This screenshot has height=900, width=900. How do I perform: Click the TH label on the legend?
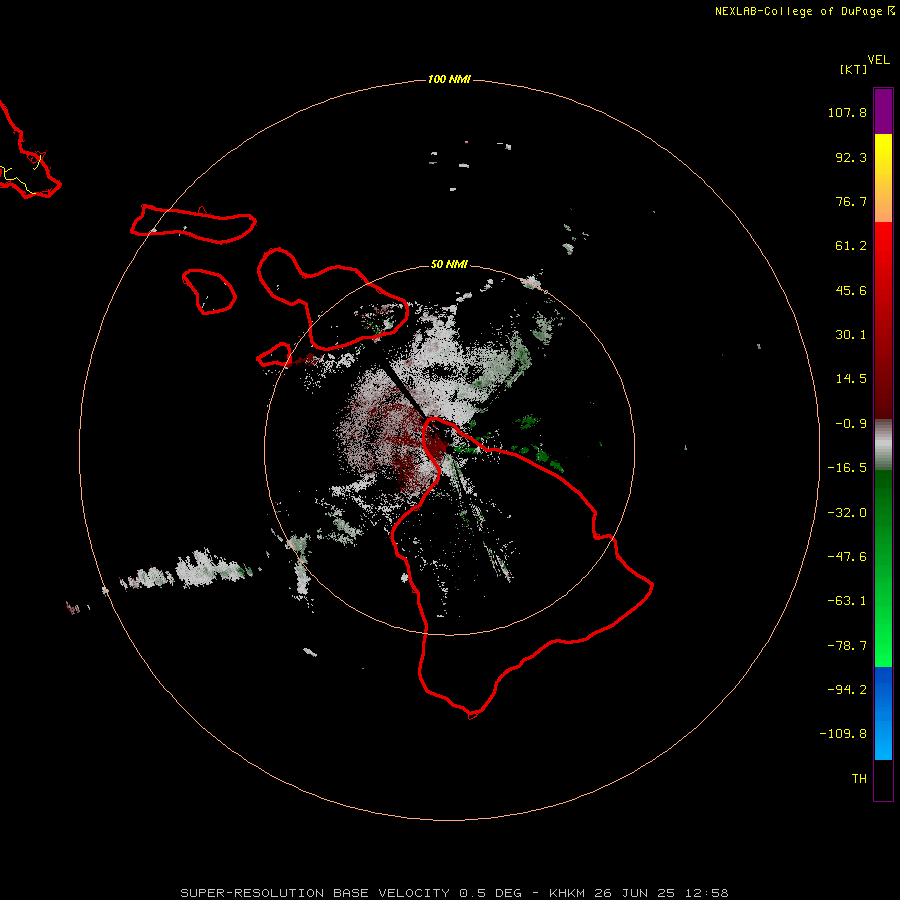click(859, 779)
